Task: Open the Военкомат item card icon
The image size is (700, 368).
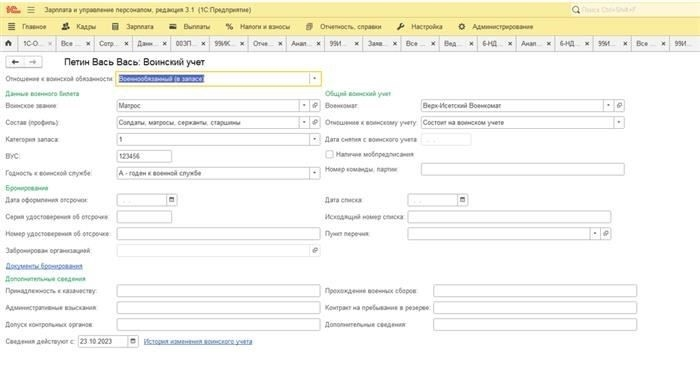Action: point(619,105)
